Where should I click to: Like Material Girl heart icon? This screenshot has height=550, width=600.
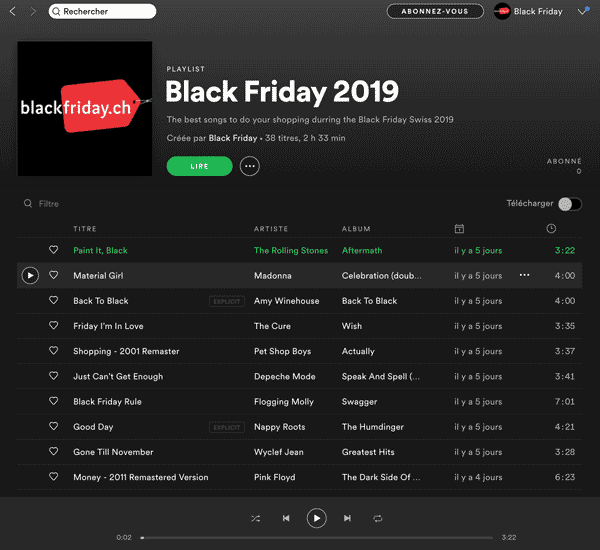pos(54,275)
